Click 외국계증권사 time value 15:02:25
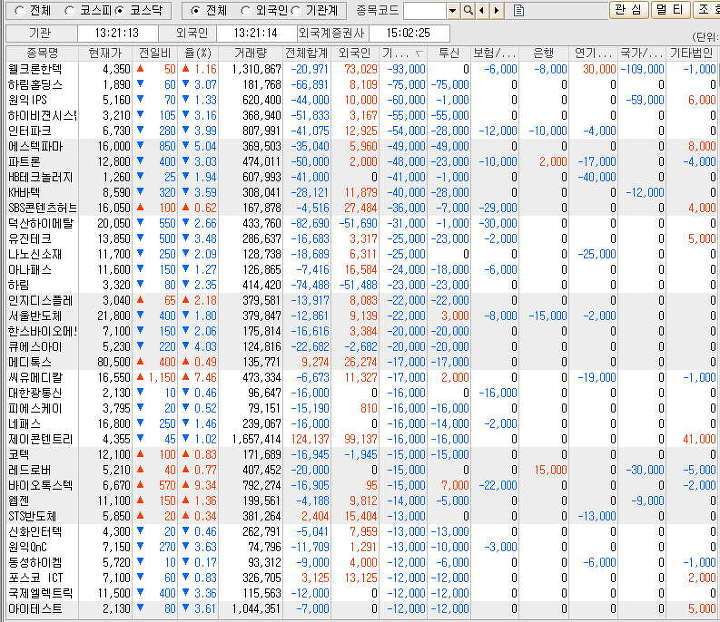Screen dimensions: 720x622 (x=408, y=33)
